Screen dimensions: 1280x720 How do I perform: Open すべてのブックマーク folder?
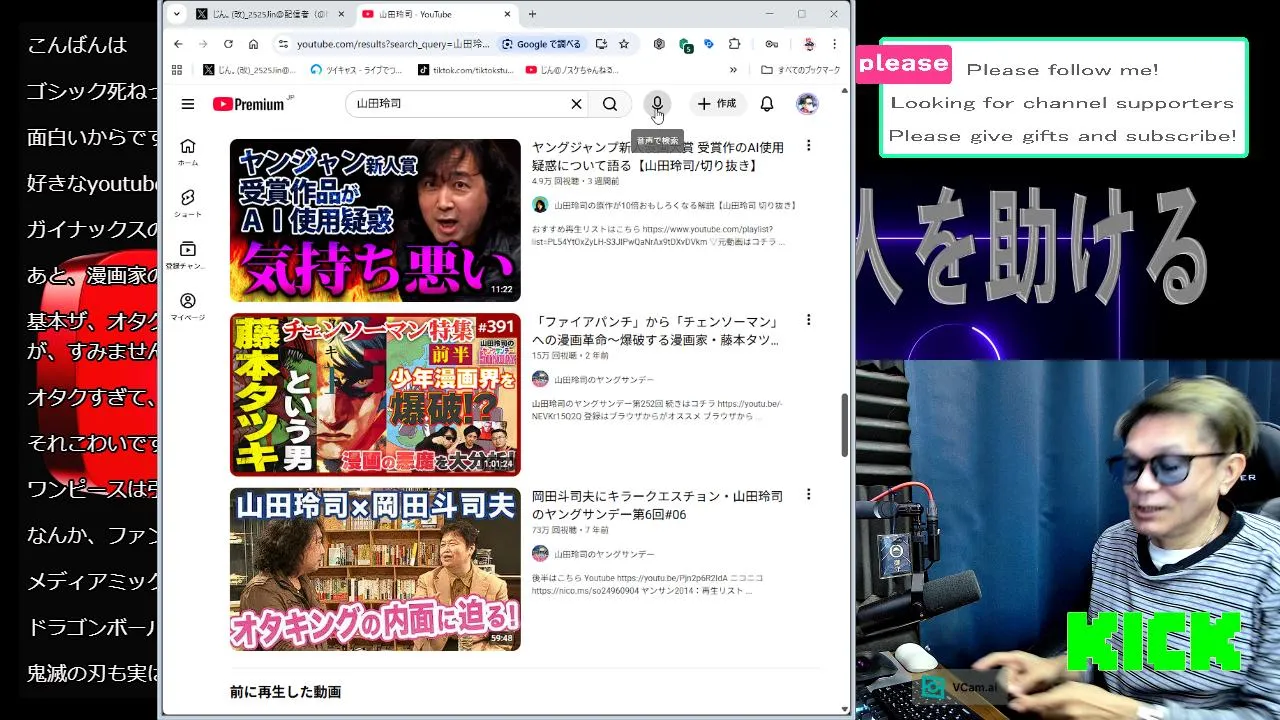click(x=800, y=70)
